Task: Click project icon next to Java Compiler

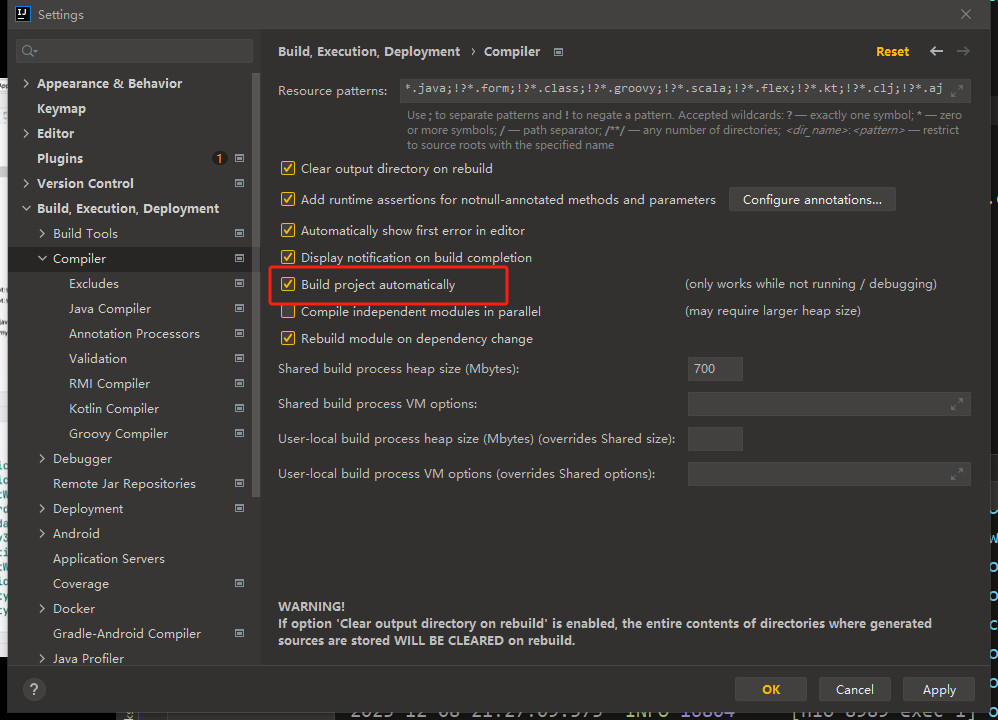Action: click(239, 308)
